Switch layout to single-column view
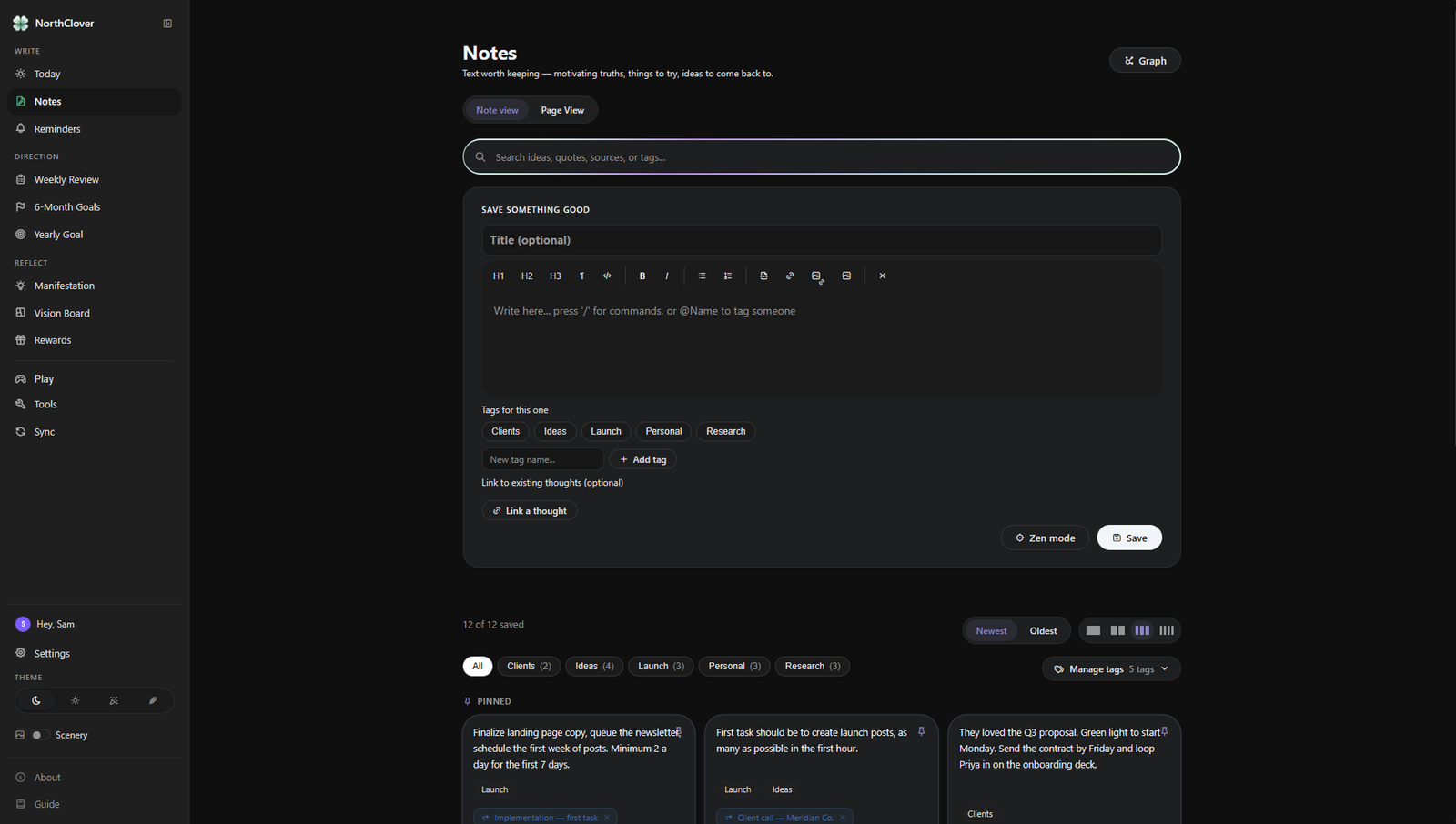The image size is (1456, 824). coord(1093,630)
